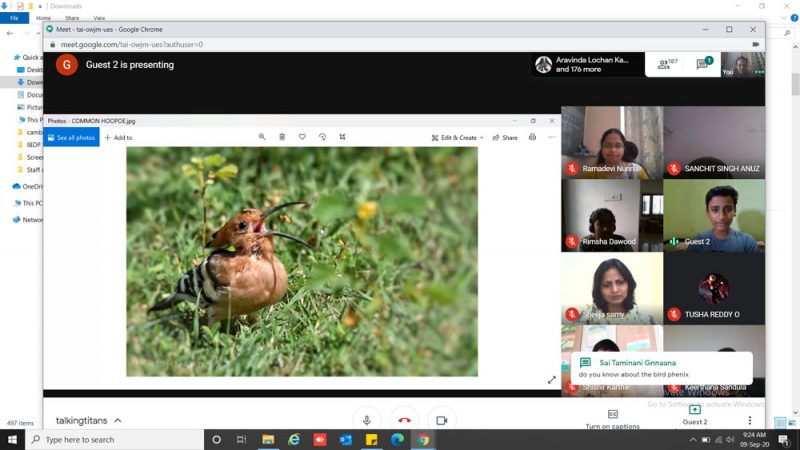
Task: Open the Edit & Create dropdown
Action: 457,137
